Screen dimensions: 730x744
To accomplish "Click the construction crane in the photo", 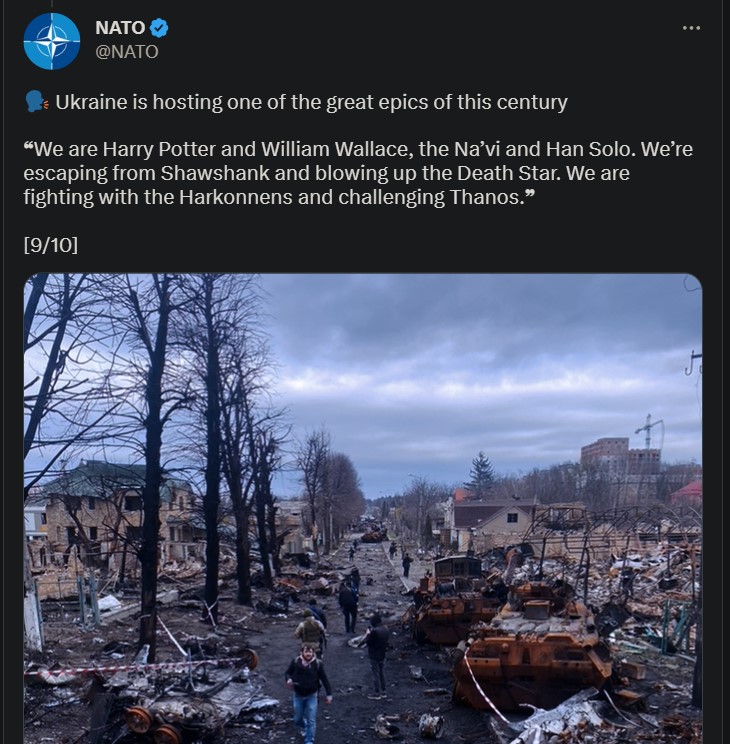I will (x=649, y=431).
